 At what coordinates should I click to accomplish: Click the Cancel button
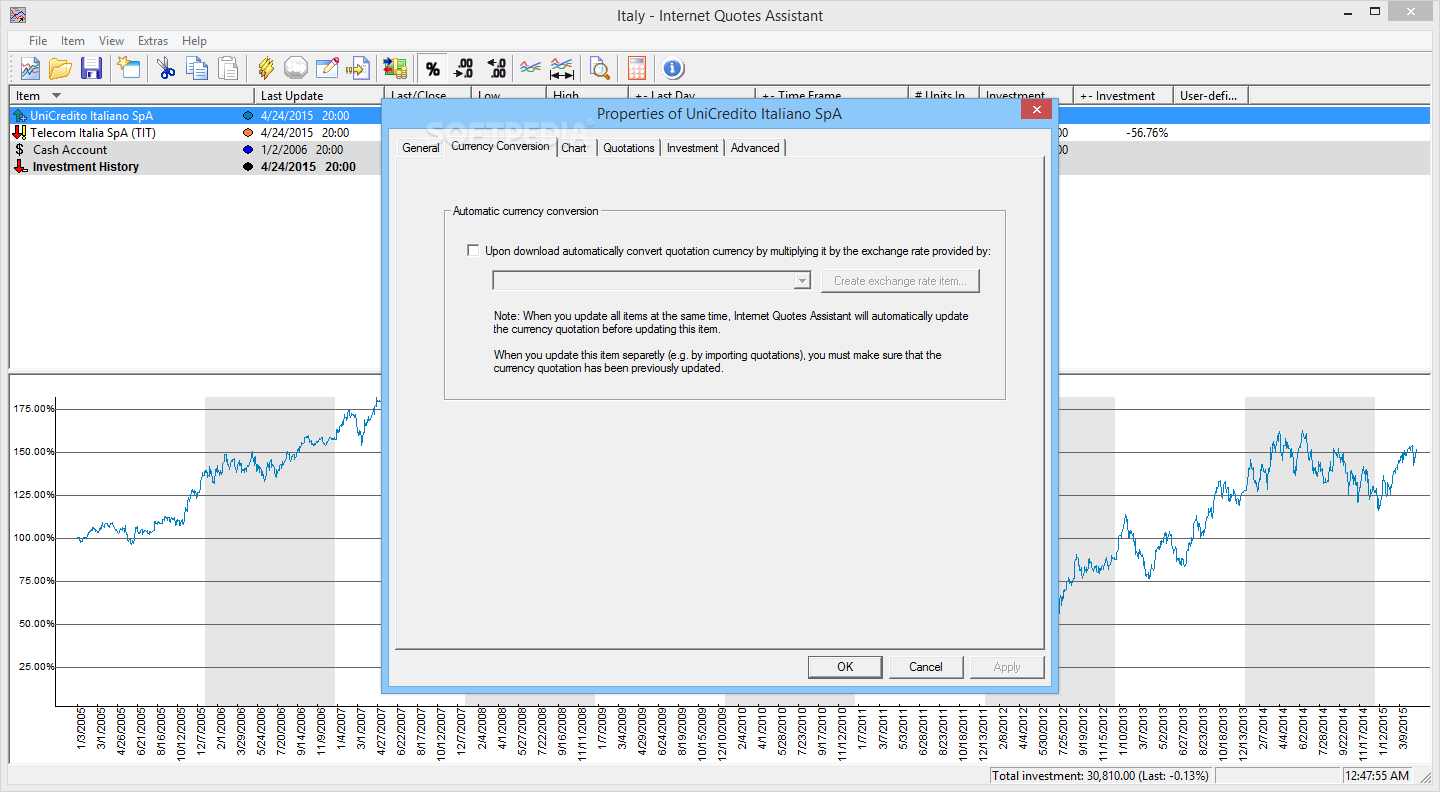926,667
